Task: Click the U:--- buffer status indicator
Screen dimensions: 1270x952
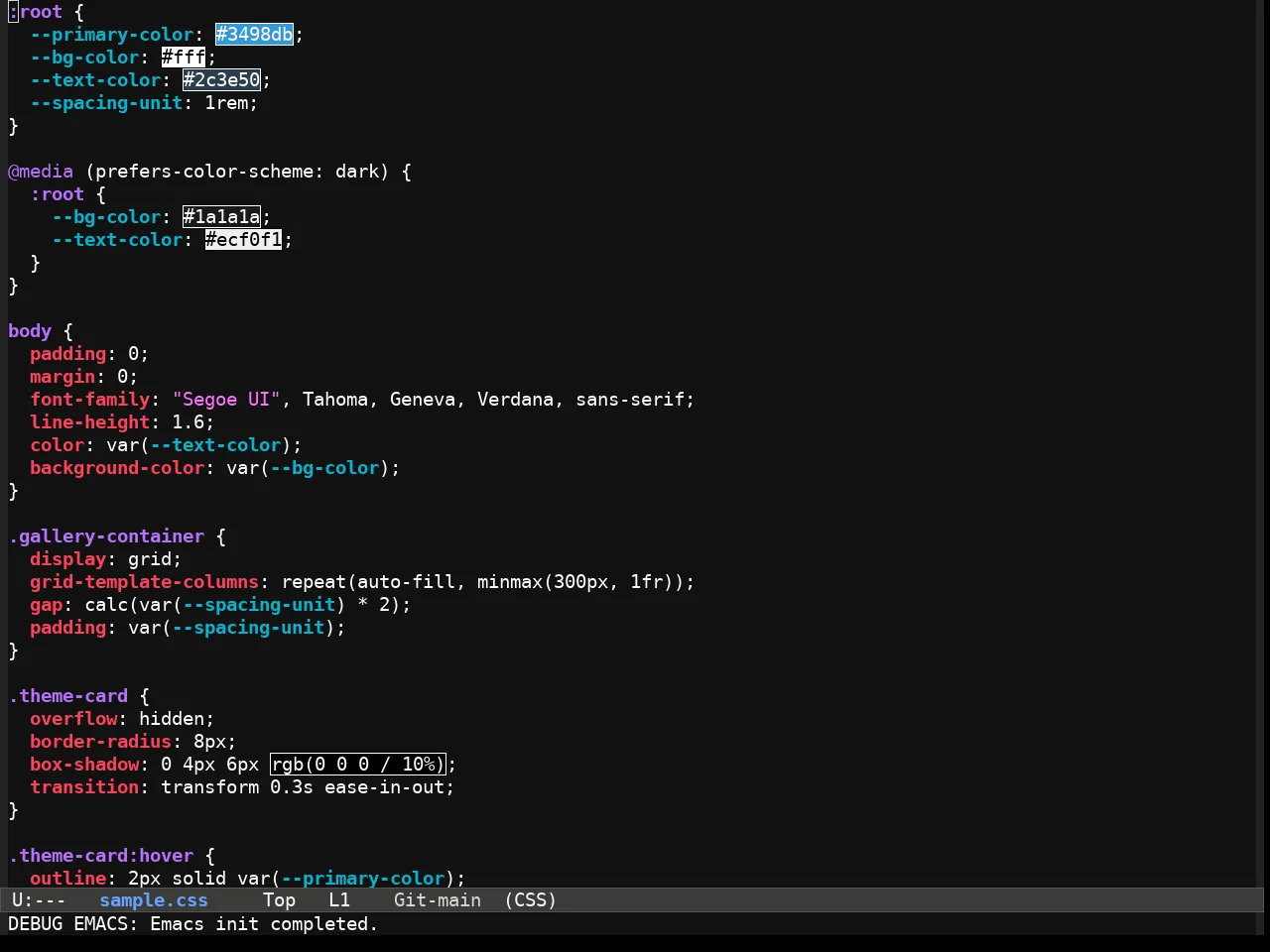Action: [39, 900]
